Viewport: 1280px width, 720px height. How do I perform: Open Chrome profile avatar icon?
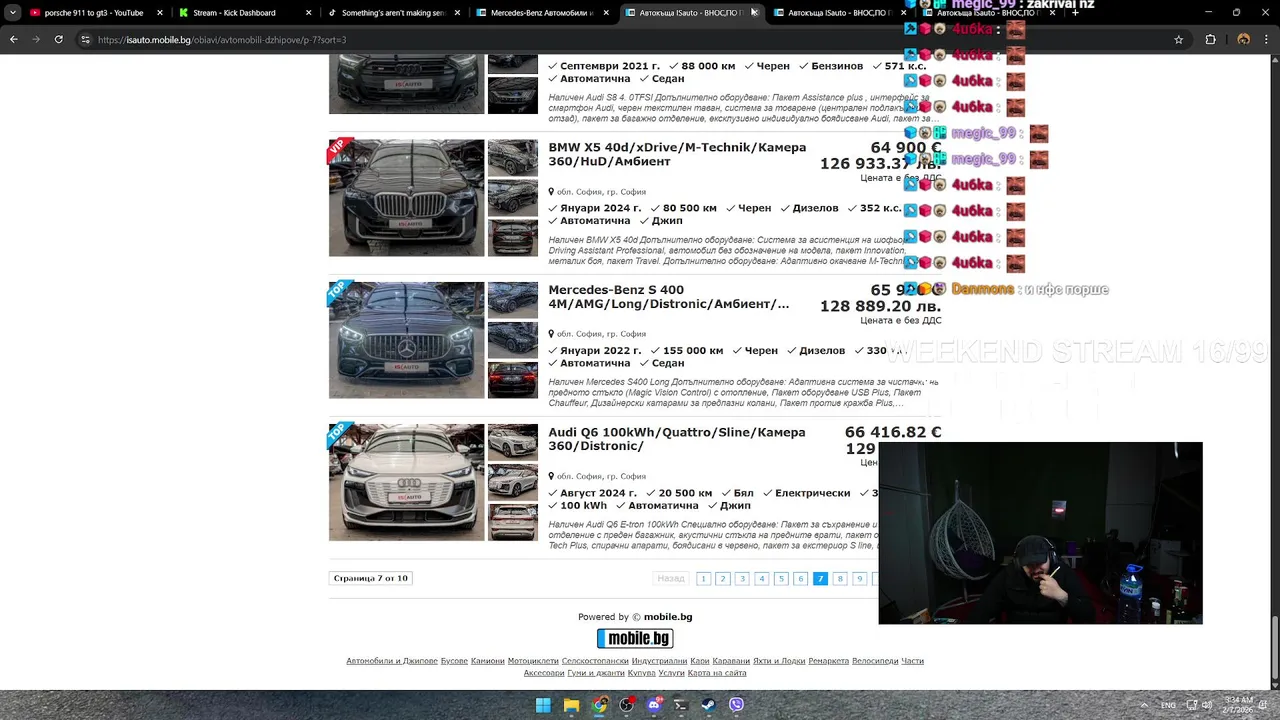click(1243, 39)
